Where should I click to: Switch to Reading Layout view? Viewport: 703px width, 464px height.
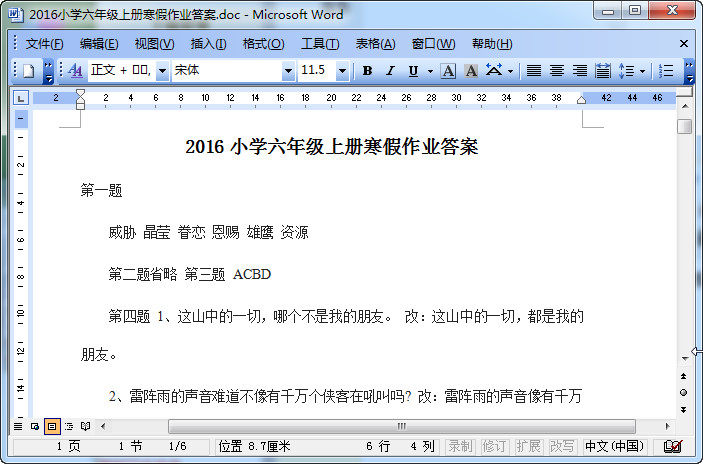[86, 426]
